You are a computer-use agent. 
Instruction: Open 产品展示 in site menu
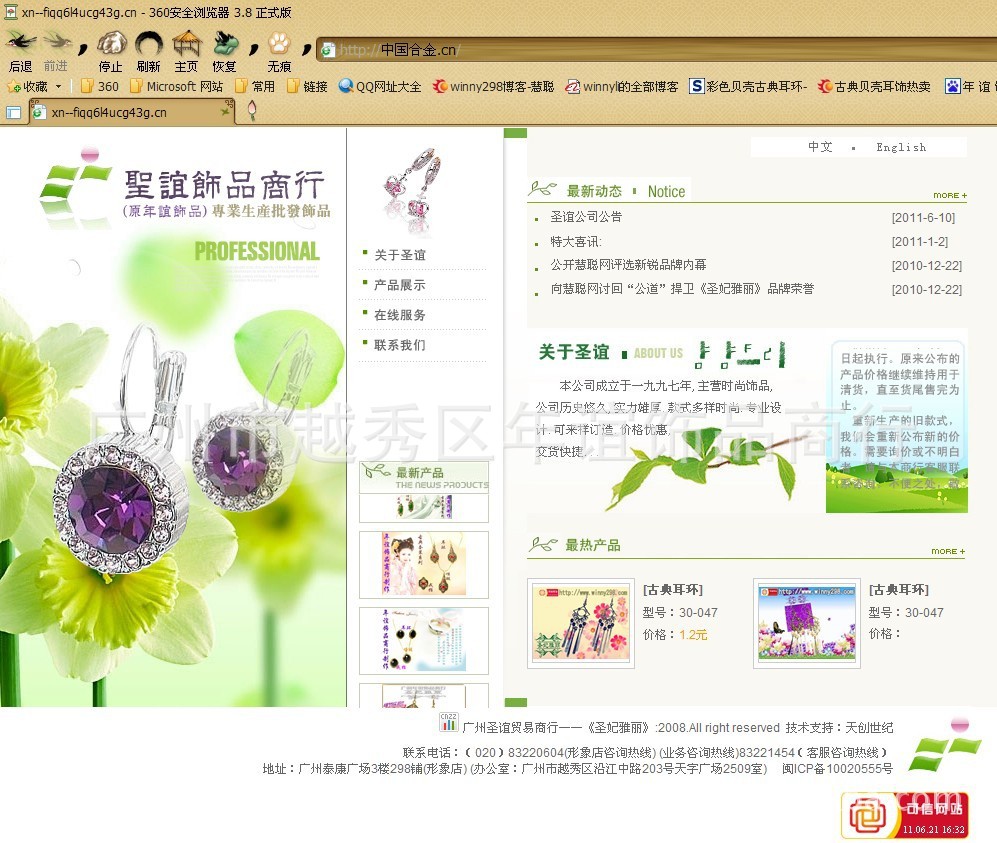point(399,285)
